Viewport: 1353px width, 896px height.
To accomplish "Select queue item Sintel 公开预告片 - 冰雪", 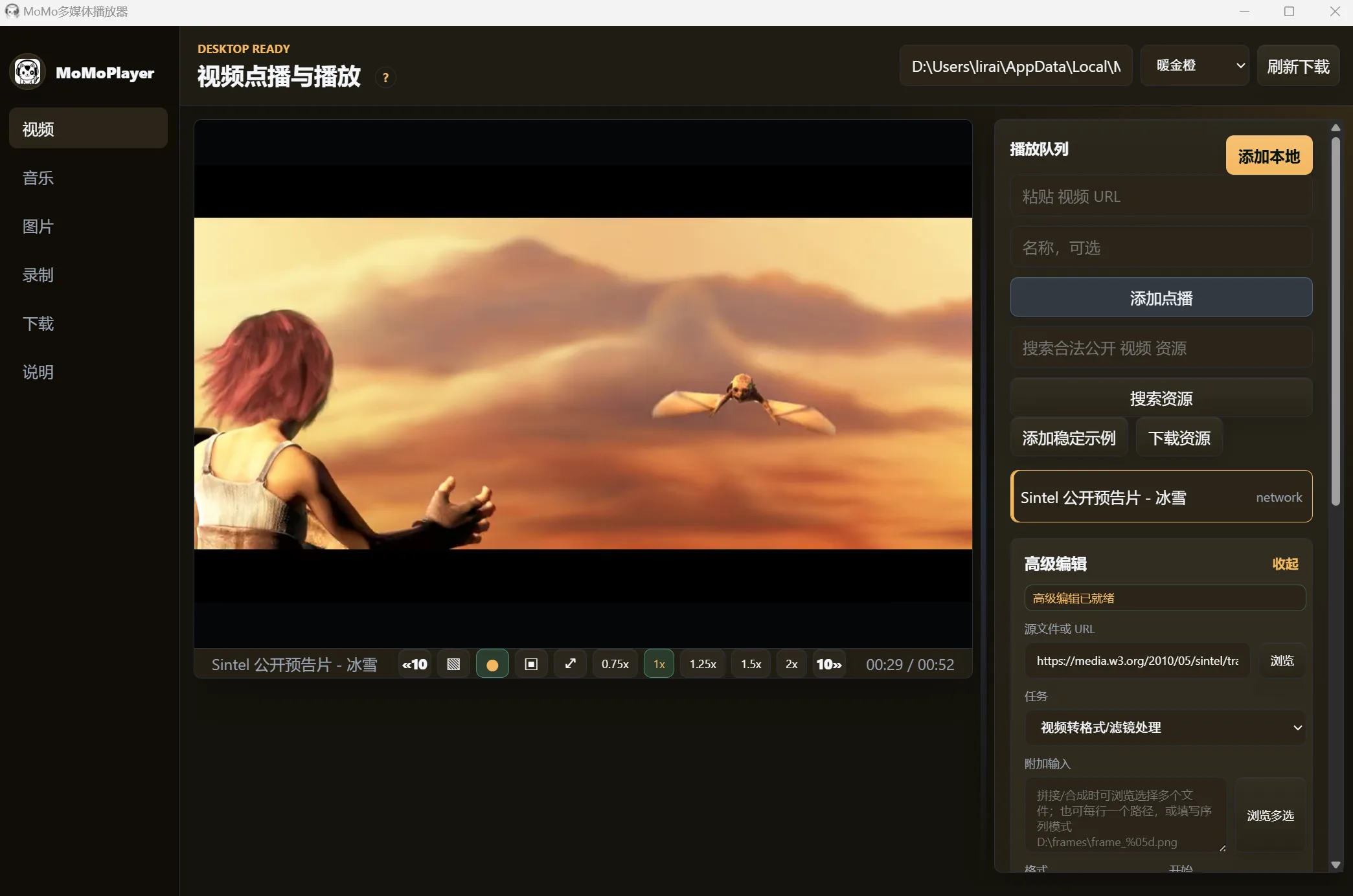I will (x=1161, y=497).
